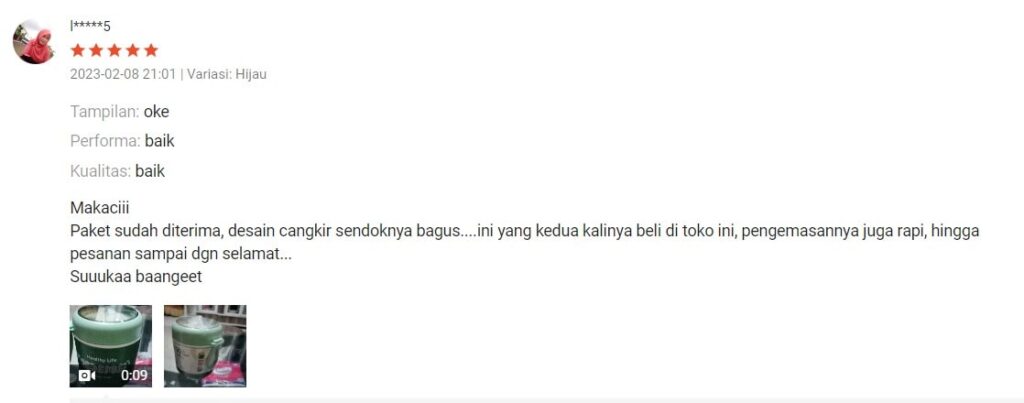This screenshot has height=403, width=1024.
Task: Open the reviewer's profile avatar photo
Action: pyautogui.click(x=33, y=41)
